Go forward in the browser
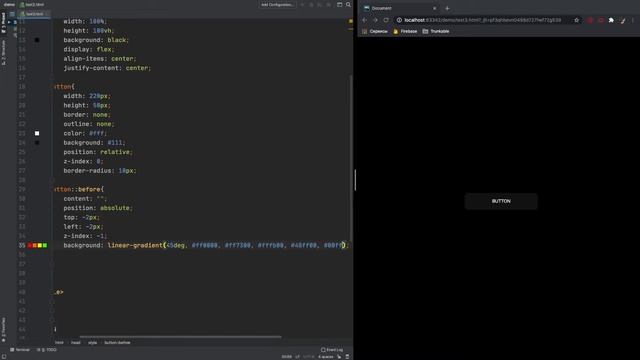 pos(375,20)
